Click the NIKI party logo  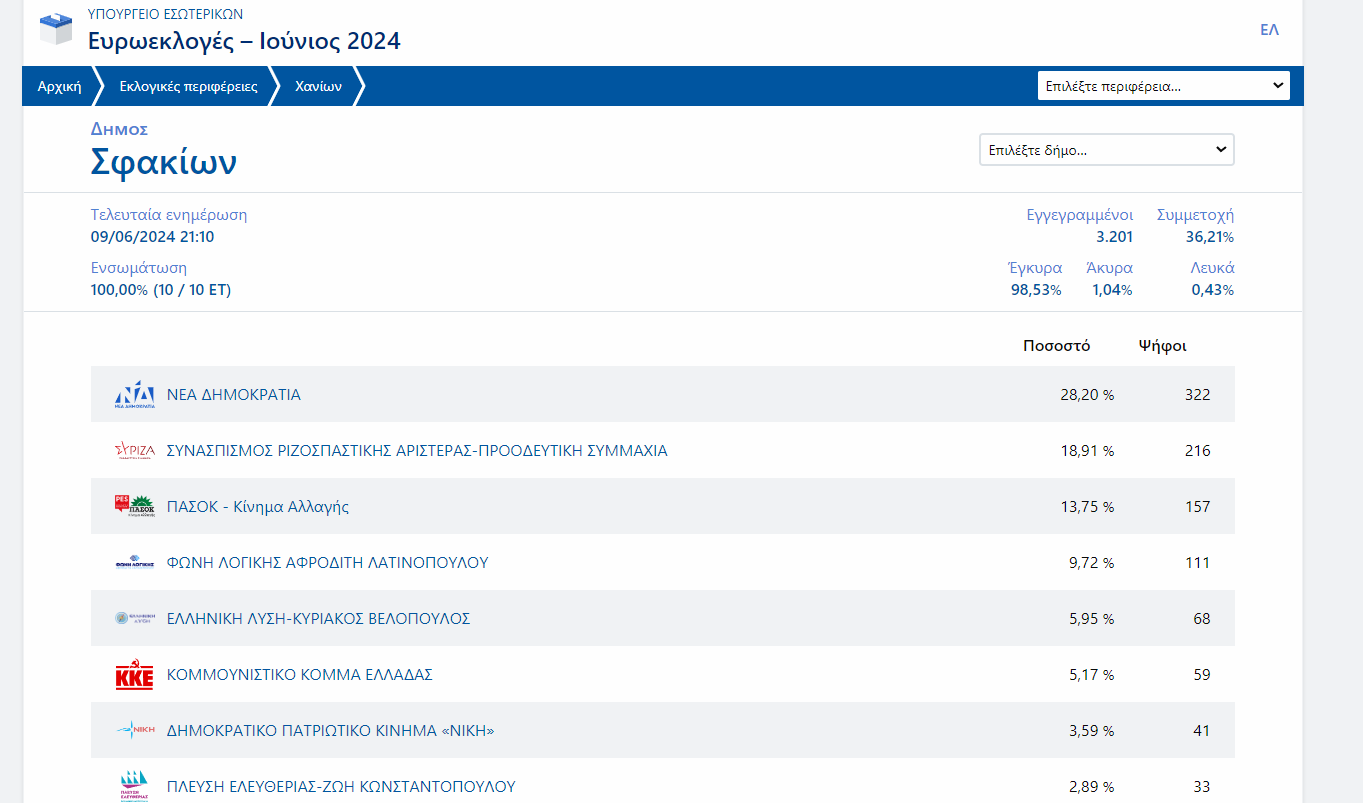click(134, 731)
